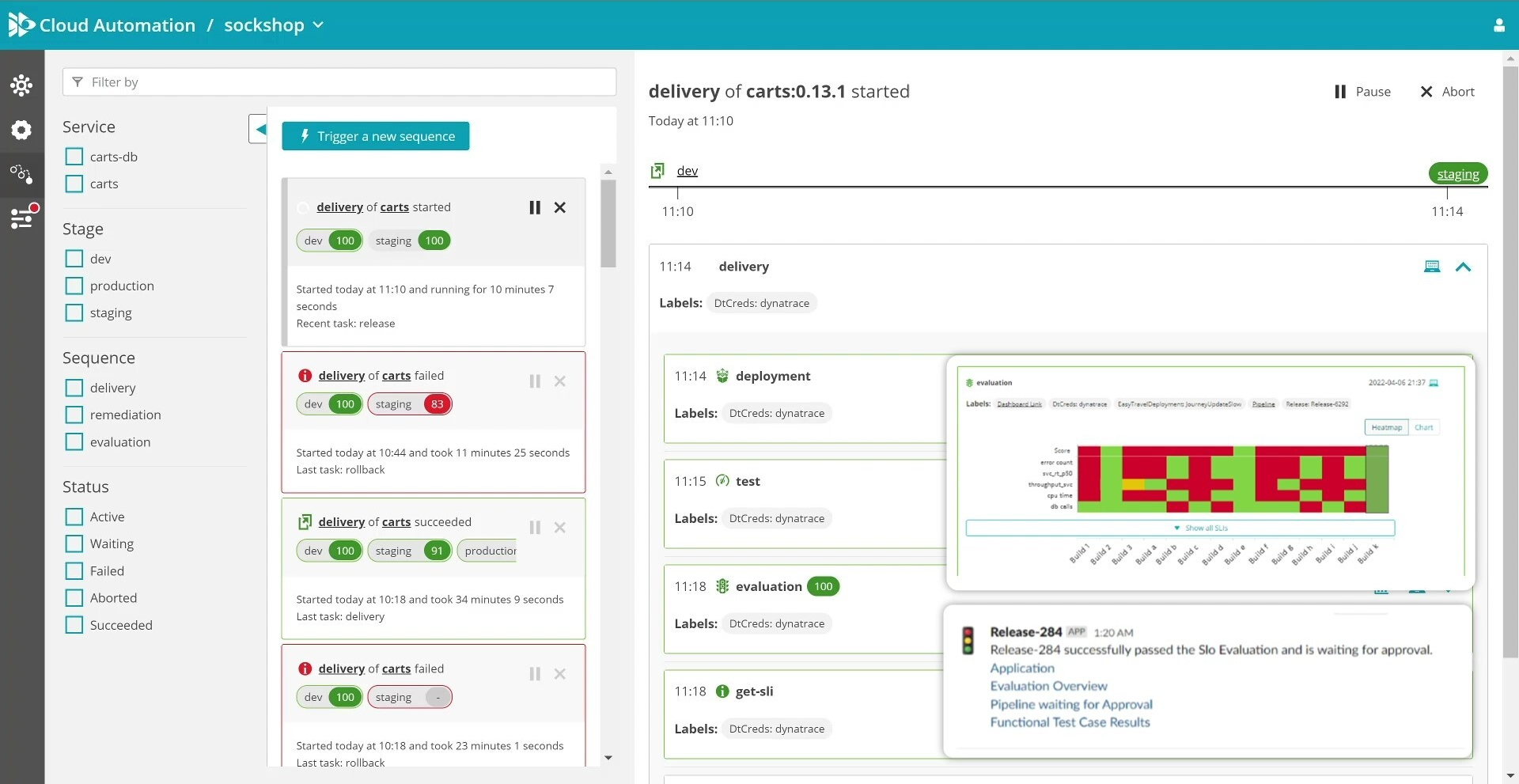Open the user profile icon
The height and width of the screenshot is (784, 1519).
(x=1498, y=25)
